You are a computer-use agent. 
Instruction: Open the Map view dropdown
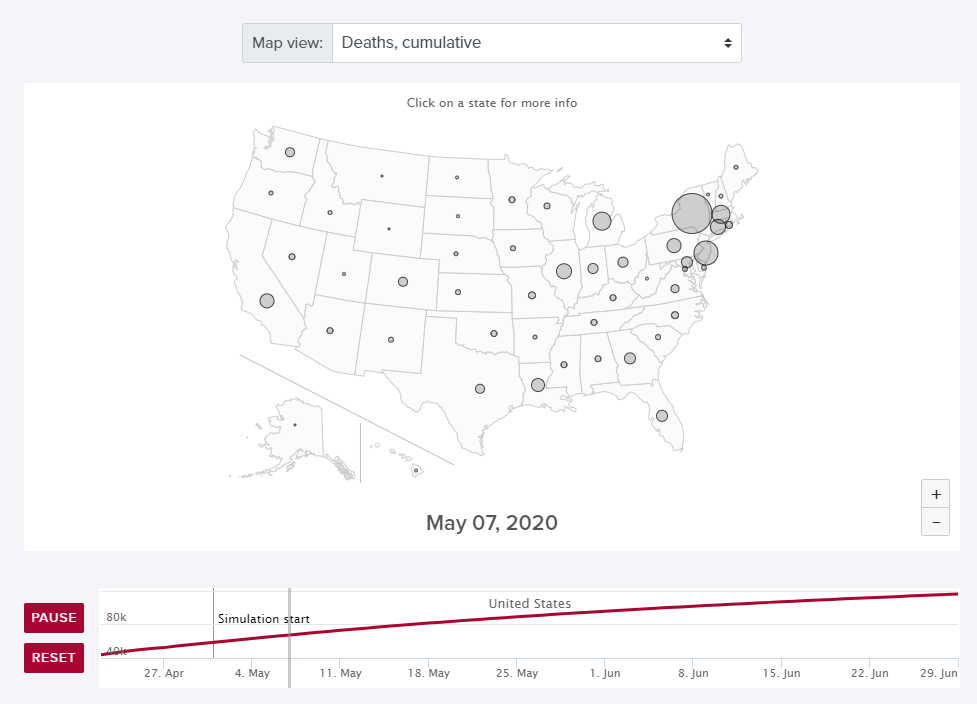coord(536,43)
